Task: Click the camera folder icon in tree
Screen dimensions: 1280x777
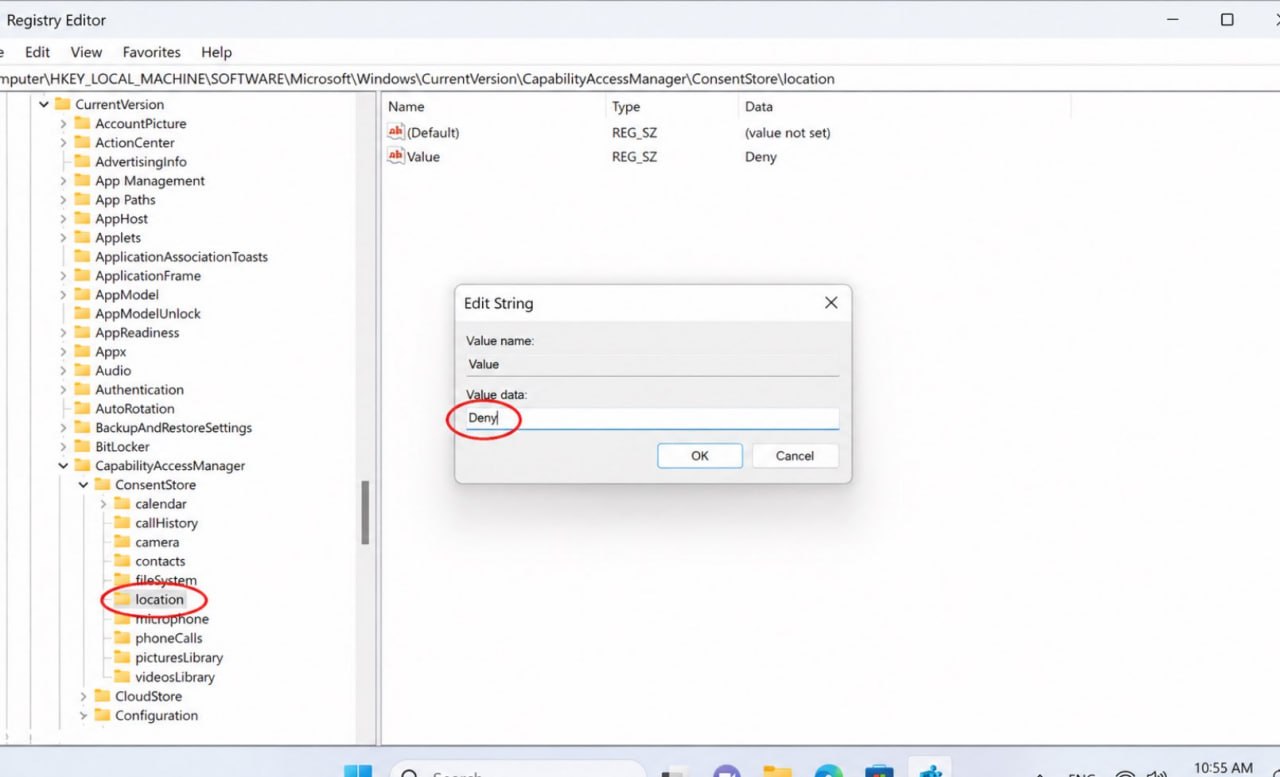Action: pos(122,542)
